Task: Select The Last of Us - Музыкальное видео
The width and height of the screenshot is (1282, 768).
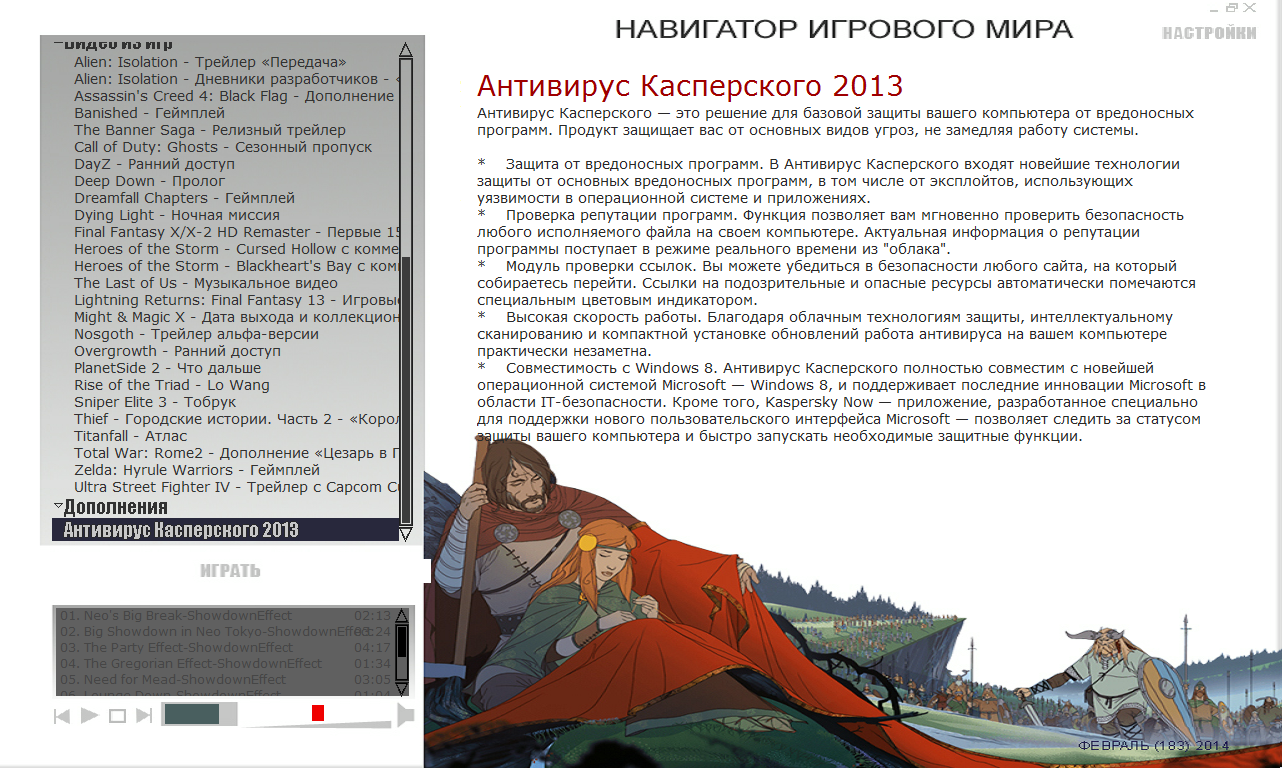Action: point(206,283)
